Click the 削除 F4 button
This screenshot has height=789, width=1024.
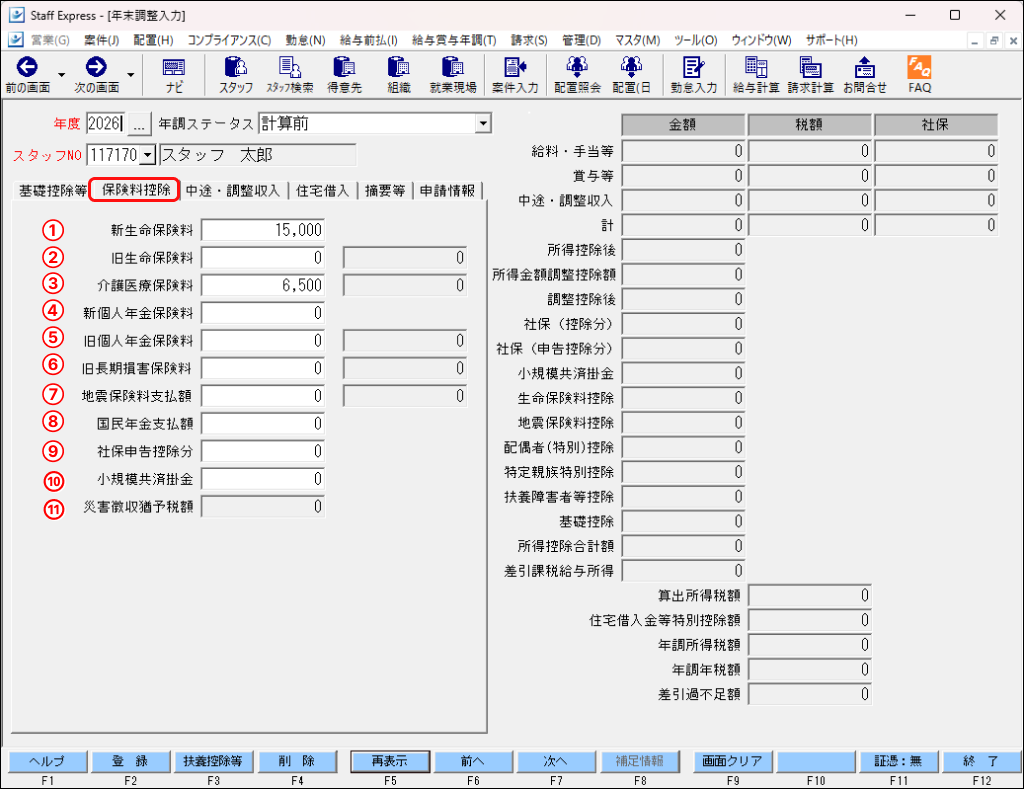[x=297, y=761]
